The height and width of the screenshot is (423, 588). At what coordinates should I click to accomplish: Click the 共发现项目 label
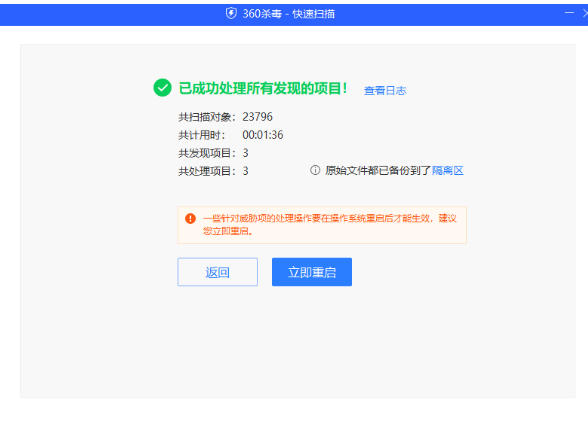click(x=207, y=153)
